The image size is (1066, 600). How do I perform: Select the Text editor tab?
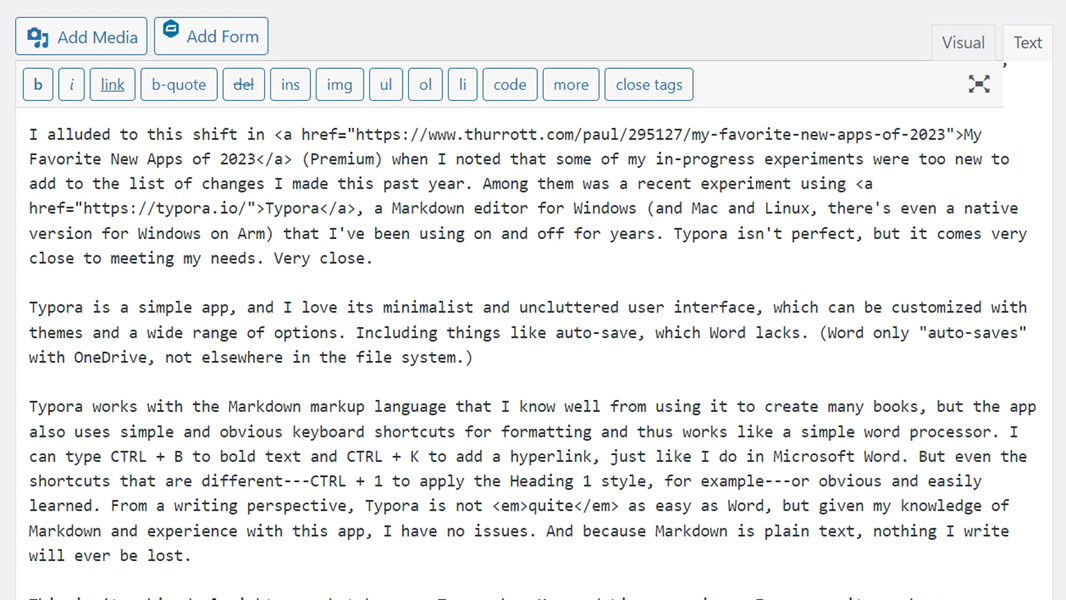pyautogui.click(x=1027, y=43)
